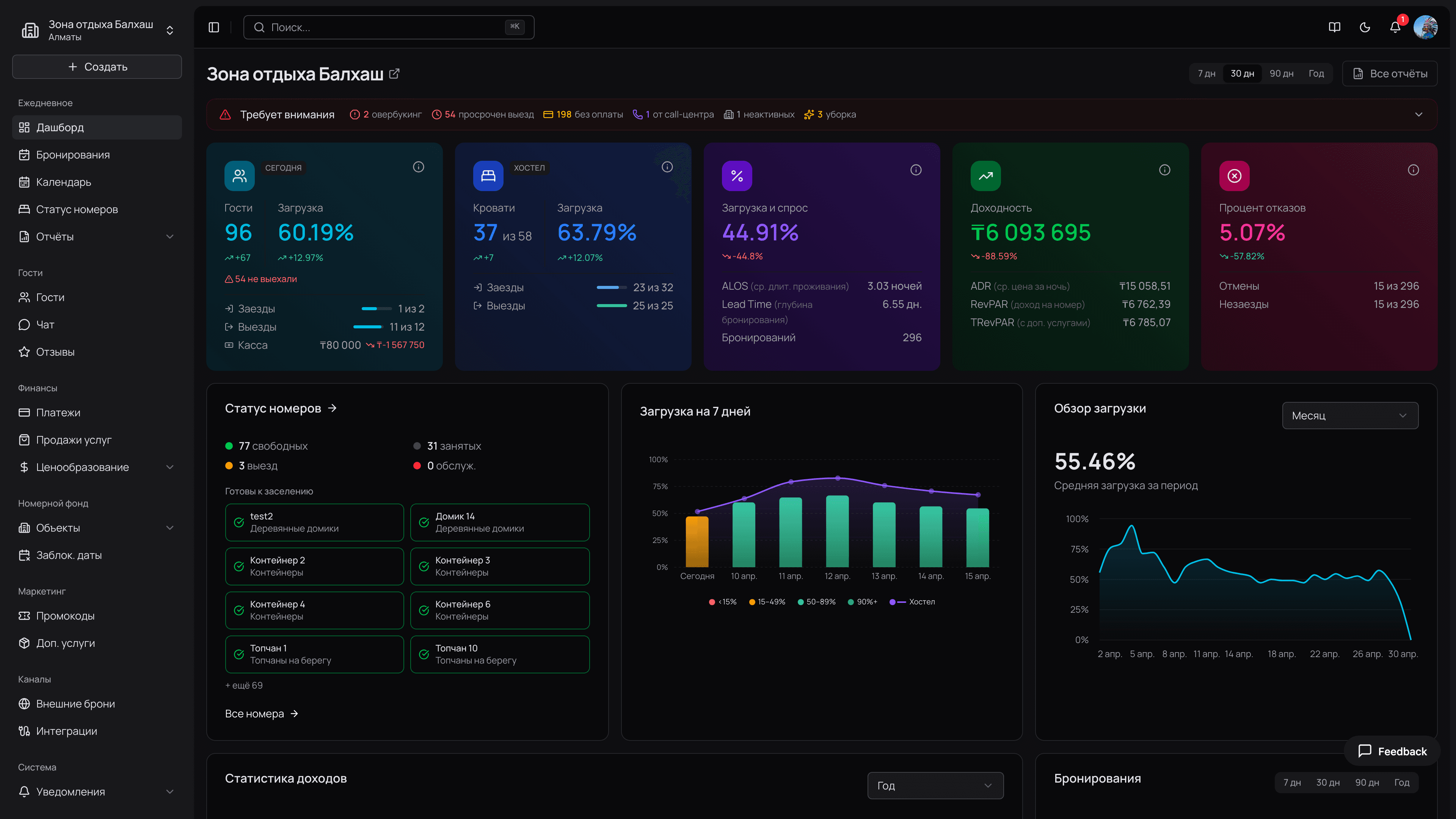
Task: Click the notifications bell icon
Action: click(x=1395, y=27)
